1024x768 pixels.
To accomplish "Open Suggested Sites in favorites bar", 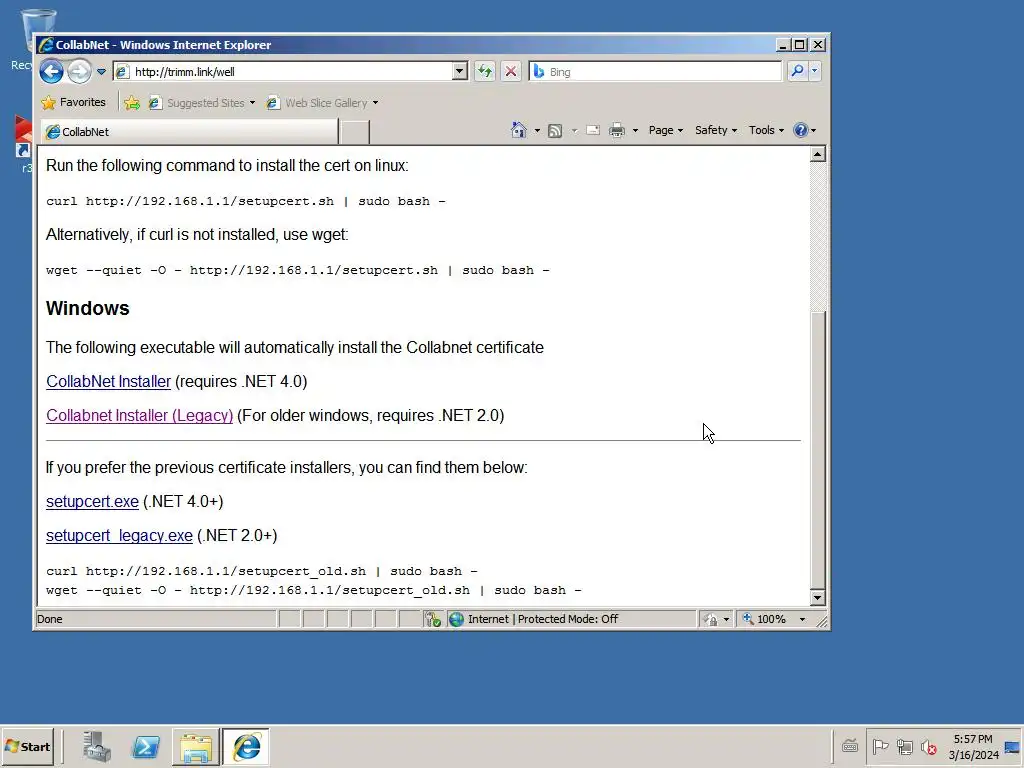I will [202, 103].
